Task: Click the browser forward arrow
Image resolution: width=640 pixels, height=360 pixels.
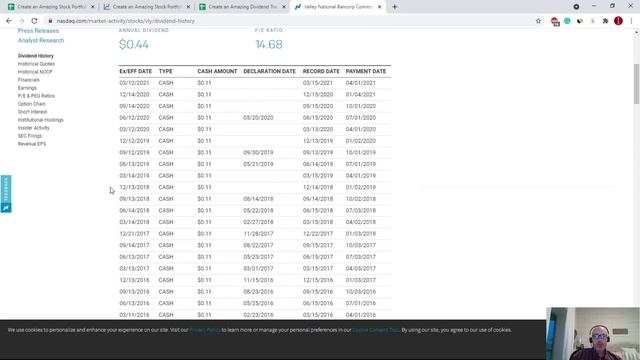Action: [x=21, y=21]
